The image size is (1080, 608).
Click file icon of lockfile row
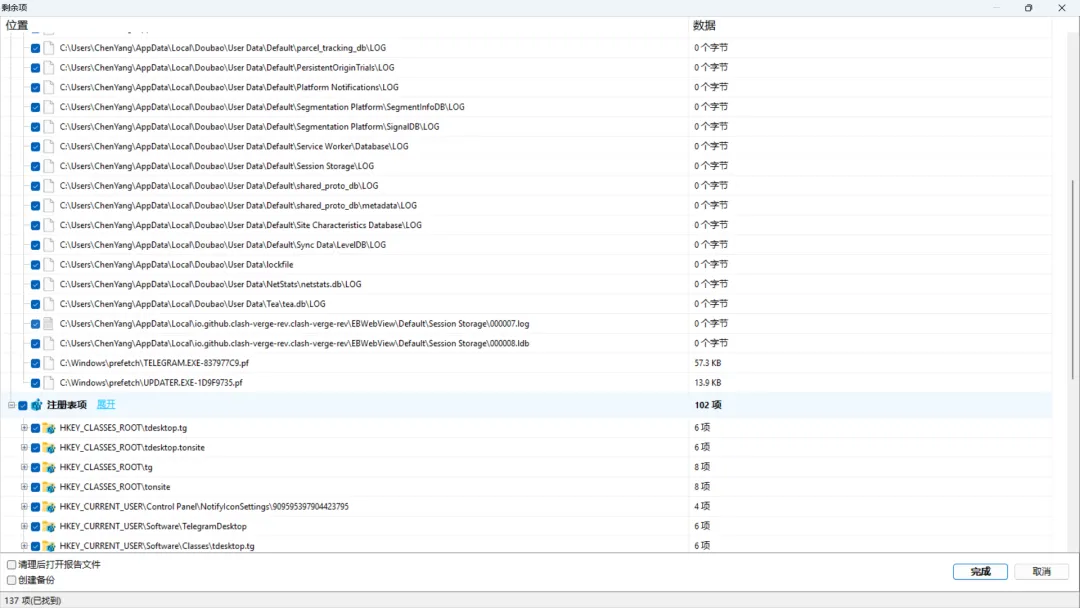click(49, 264)
